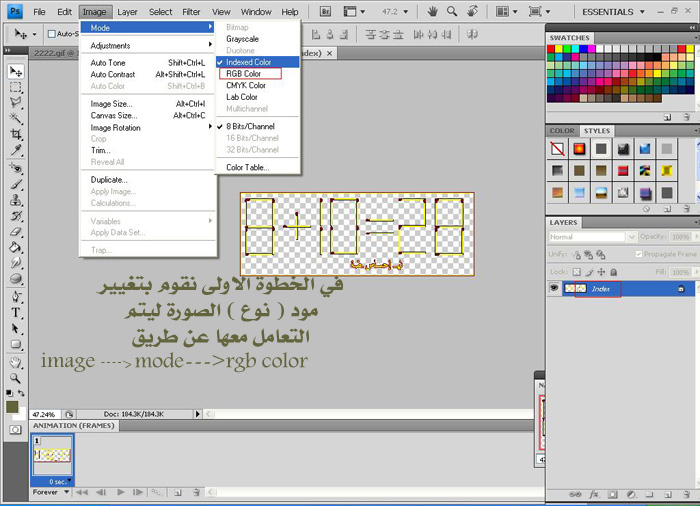The width and height of the screenshot is (700, 506).
Task: Switch to the STYLES tab
Action: coord(596,131)
